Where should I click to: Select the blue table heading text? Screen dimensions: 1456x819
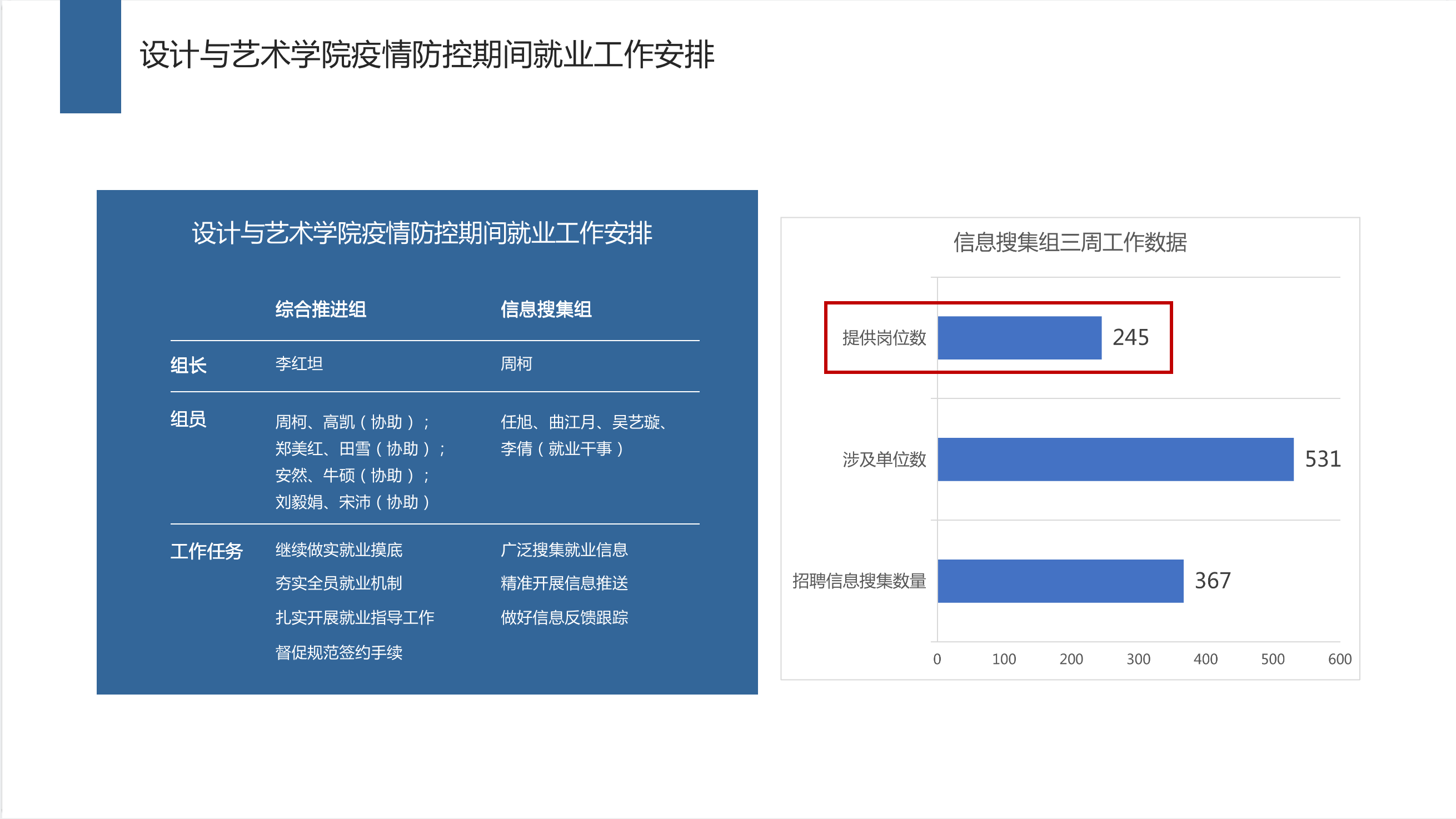coord(422,233)
